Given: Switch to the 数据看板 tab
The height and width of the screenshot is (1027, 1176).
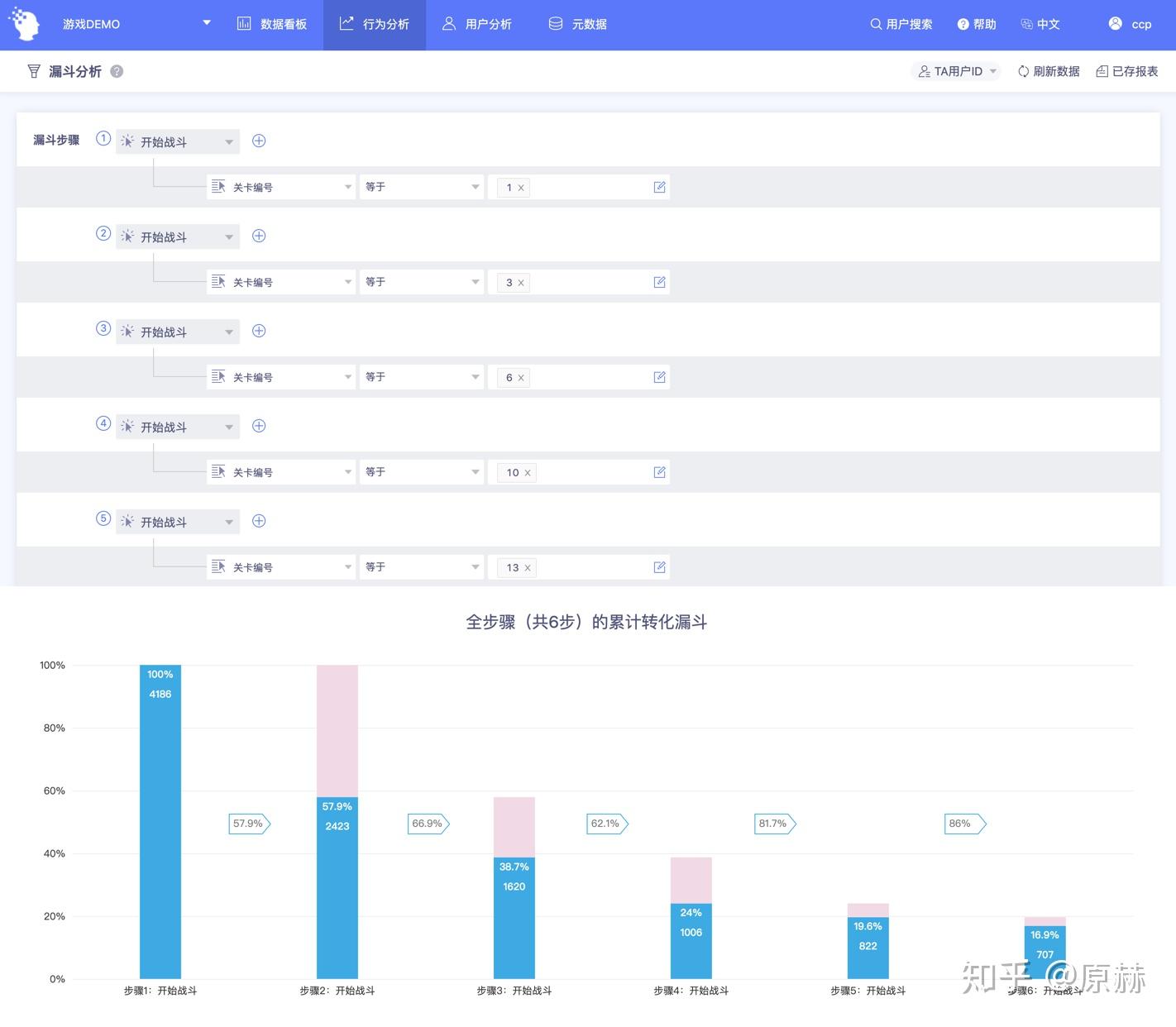Looking at the screenshot, I should coord(273,24).
